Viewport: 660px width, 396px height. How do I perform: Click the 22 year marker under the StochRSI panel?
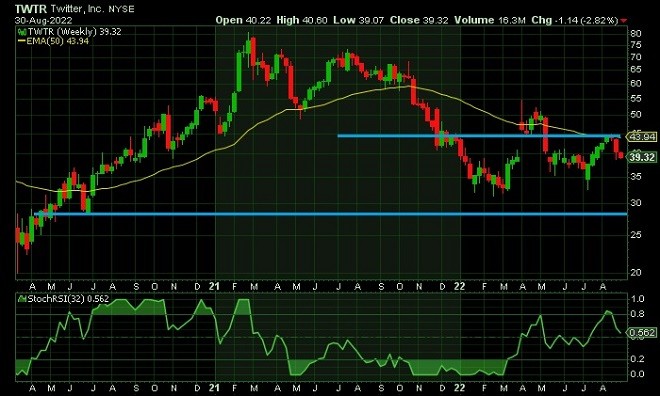pyautogui.click(x=460, y=388)
